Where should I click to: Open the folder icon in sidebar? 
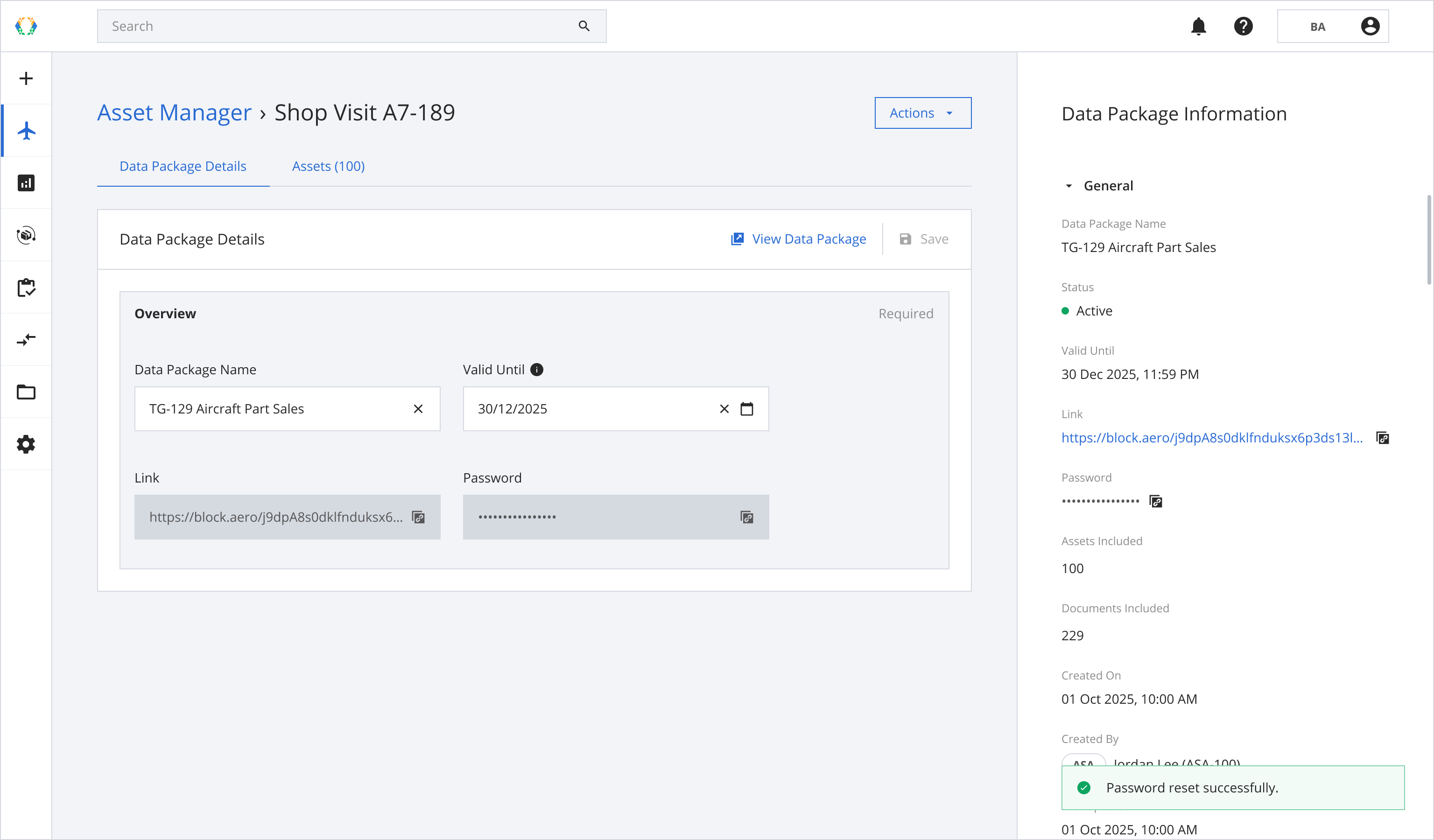(26, 392)
